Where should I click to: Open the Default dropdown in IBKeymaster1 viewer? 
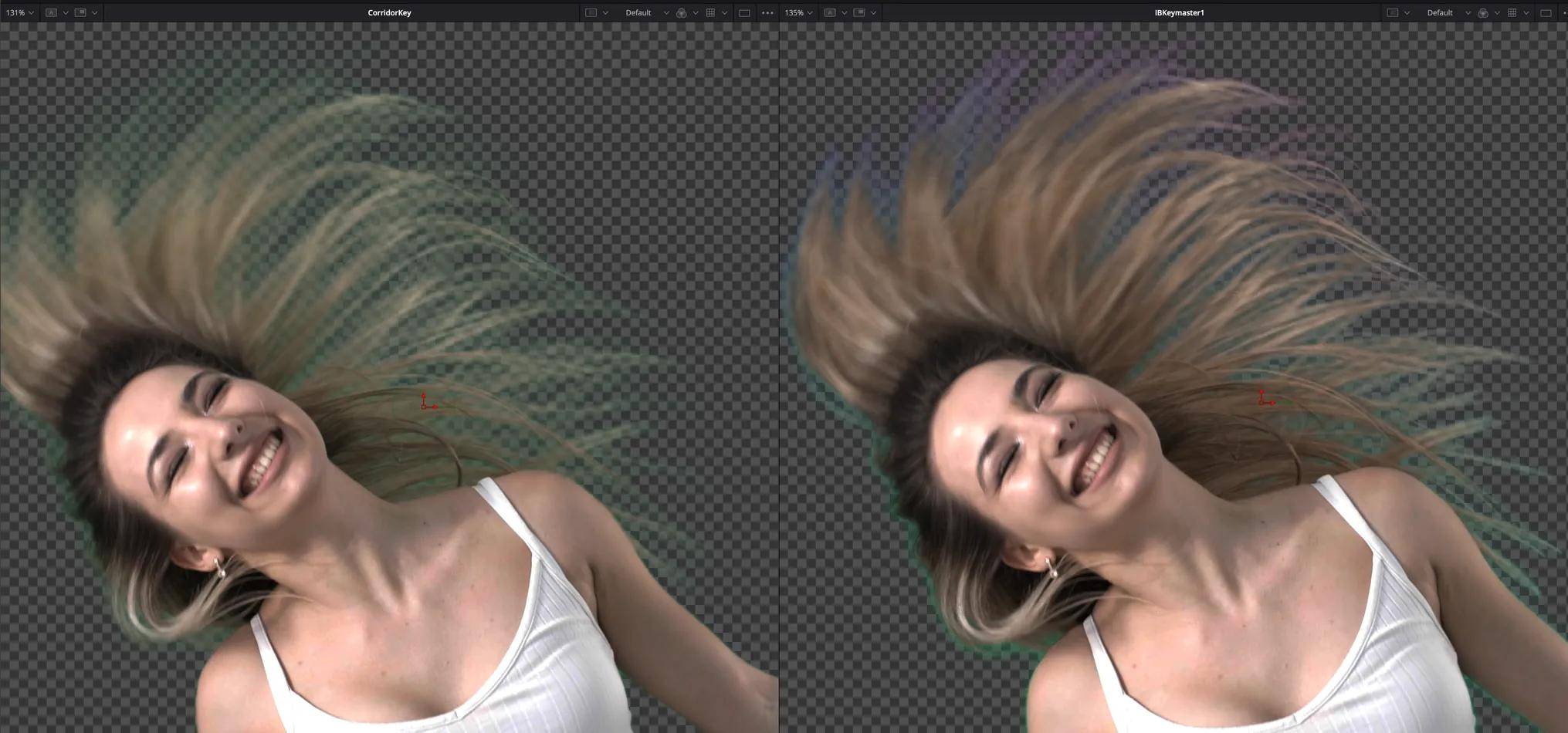(1448, 12)
